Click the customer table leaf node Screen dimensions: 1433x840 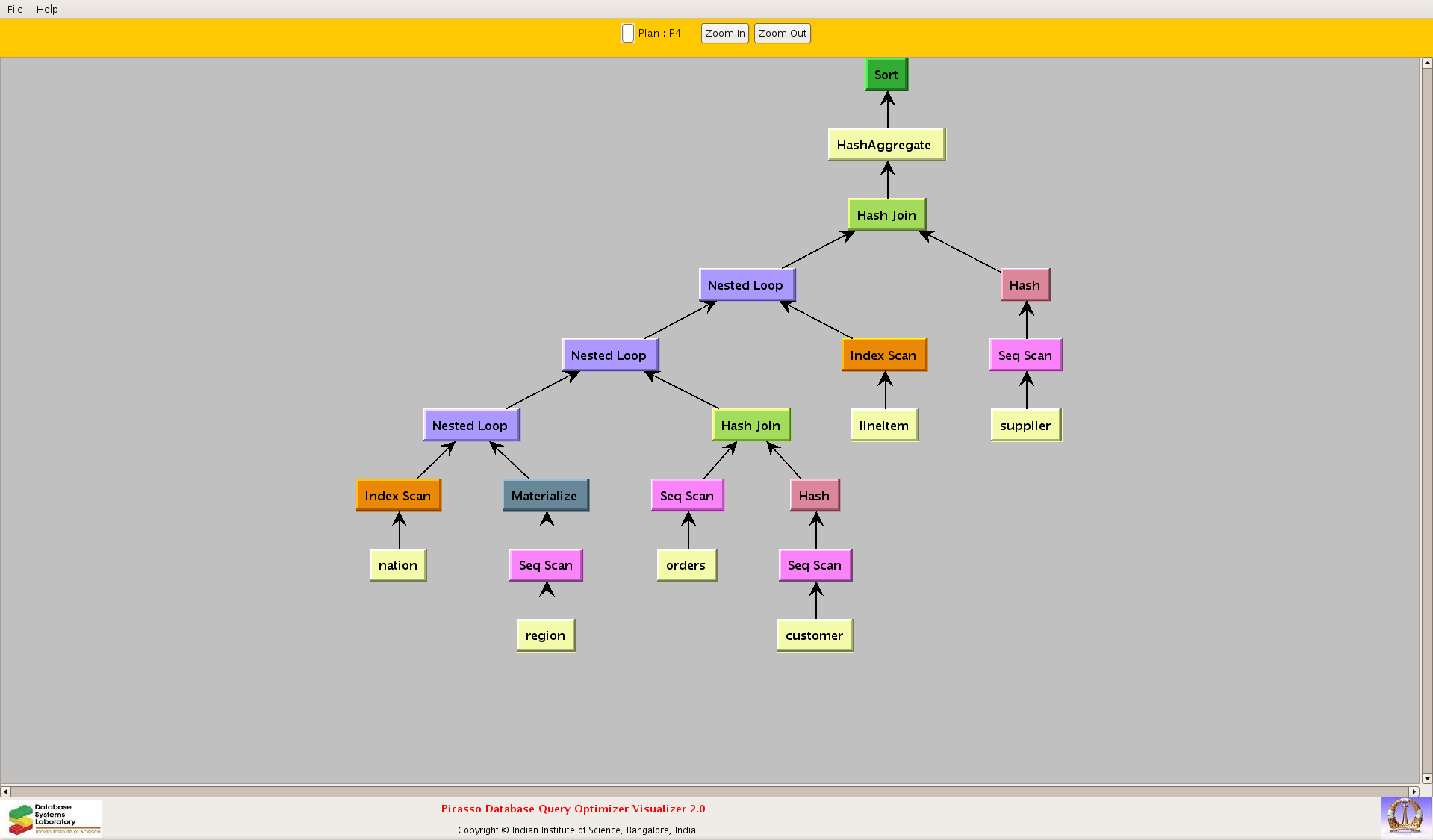[814, 635]
